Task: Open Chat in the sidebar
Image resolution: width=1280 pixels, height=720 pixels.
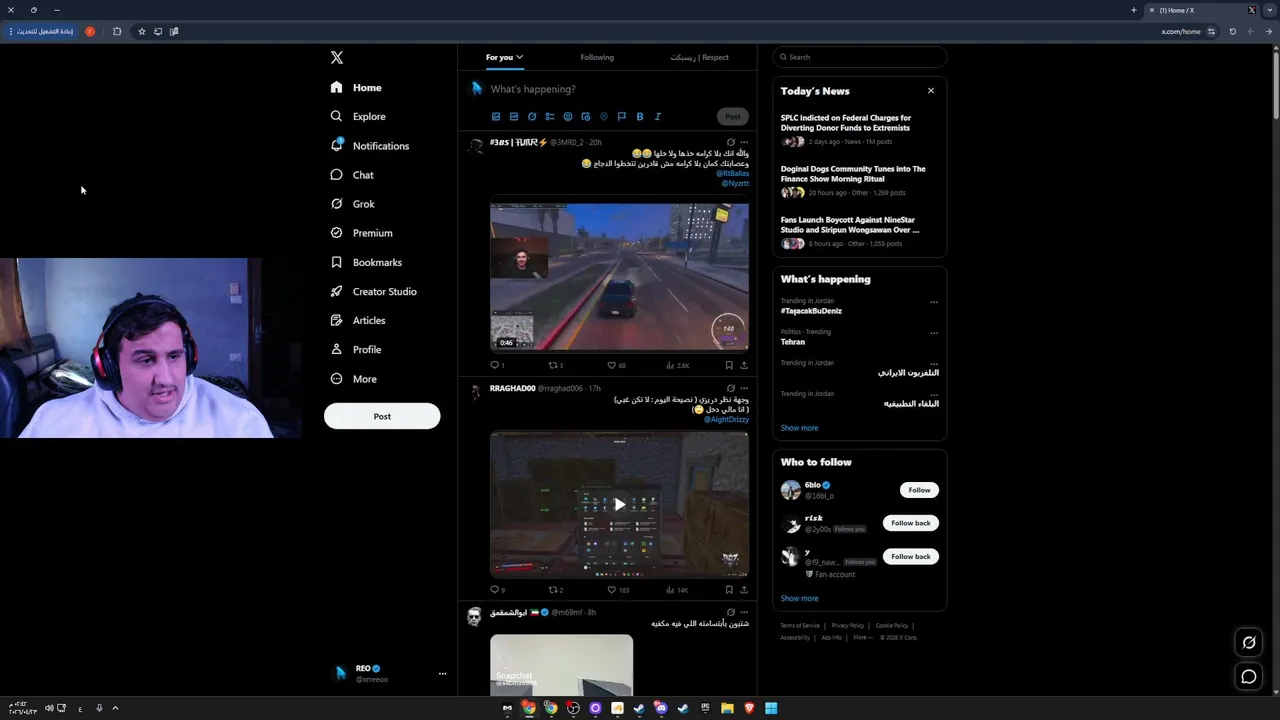Action: [x=352, y=175]
